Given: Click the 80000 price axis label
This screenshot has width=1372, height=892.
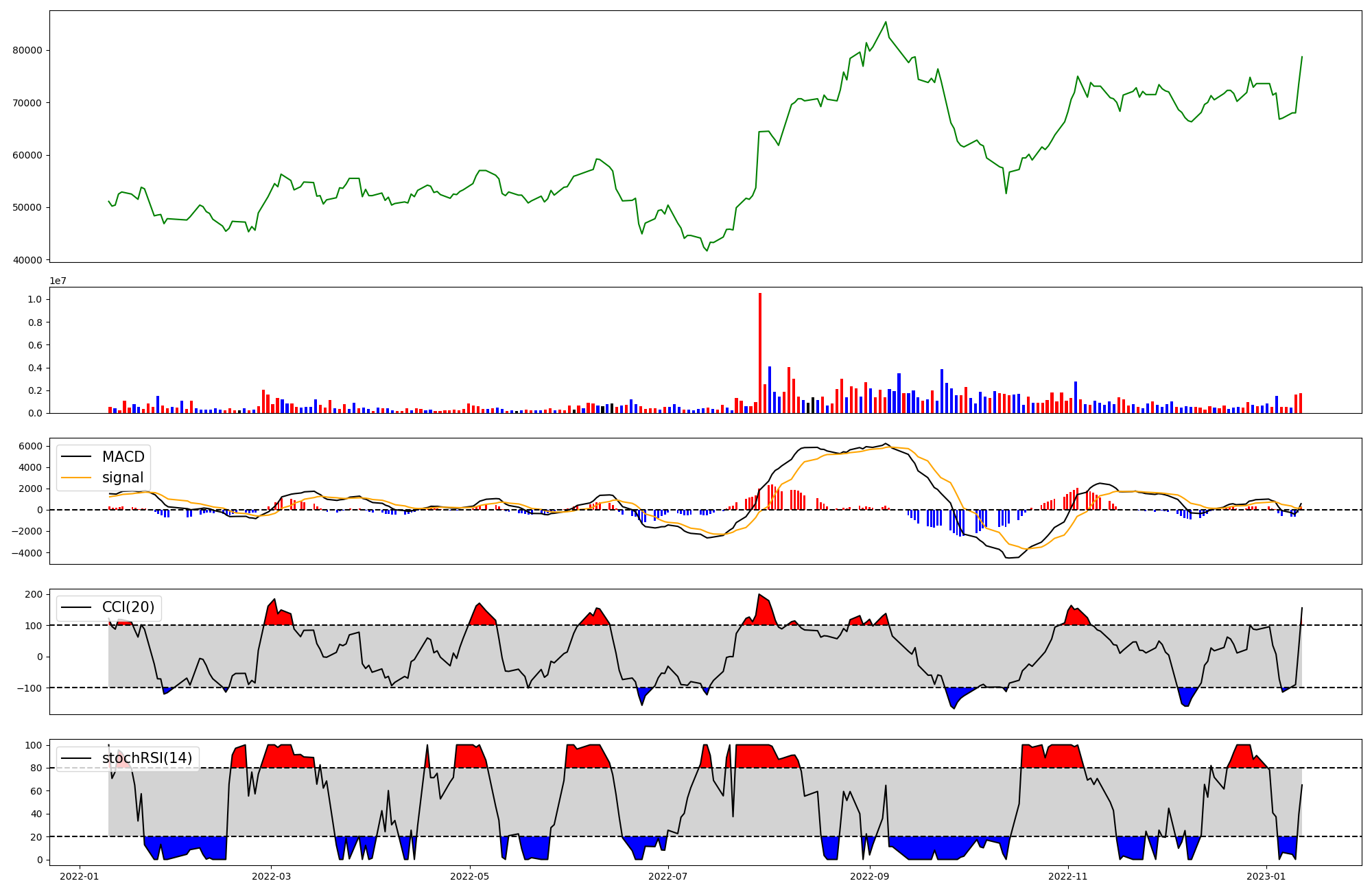Looking at the screenshot, I should click(27, 51).
